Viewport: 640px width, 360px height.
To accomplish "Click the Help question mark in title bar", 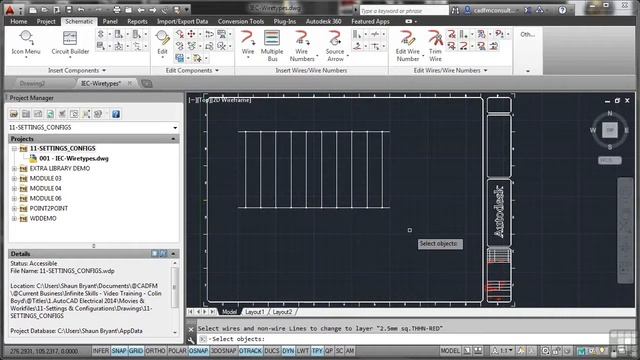I will [x=562, y=10].
